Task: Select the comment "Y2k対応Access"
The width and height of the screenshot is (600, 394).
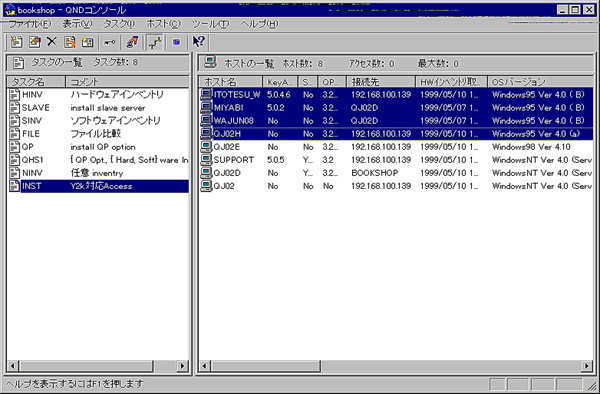Action: click(101, 186)
